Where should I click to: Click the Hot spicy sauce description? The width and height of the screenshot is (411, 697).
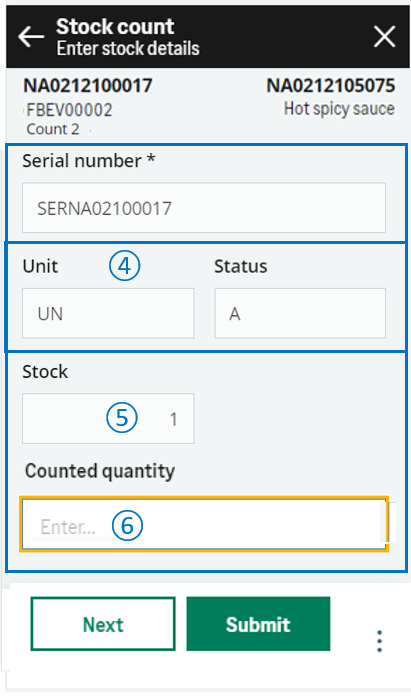tap(339, 109)
